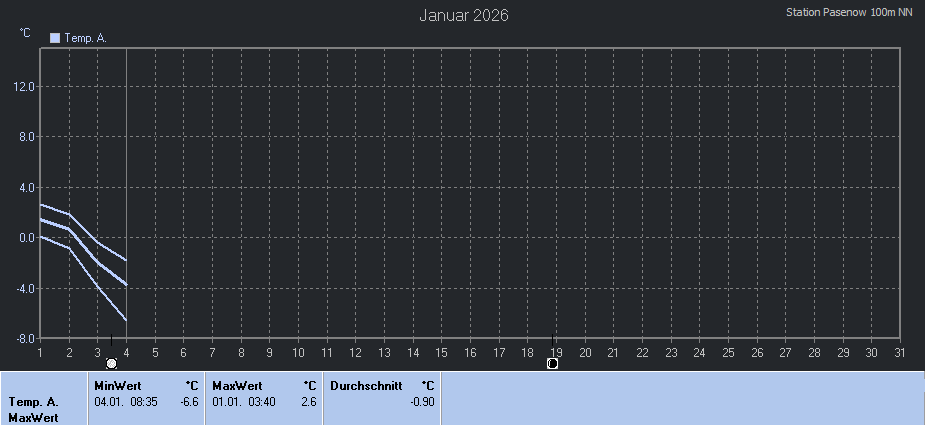The image size is (925, 425).
Task: Click the average value -0.90 cell
Action: coord(422,401)
